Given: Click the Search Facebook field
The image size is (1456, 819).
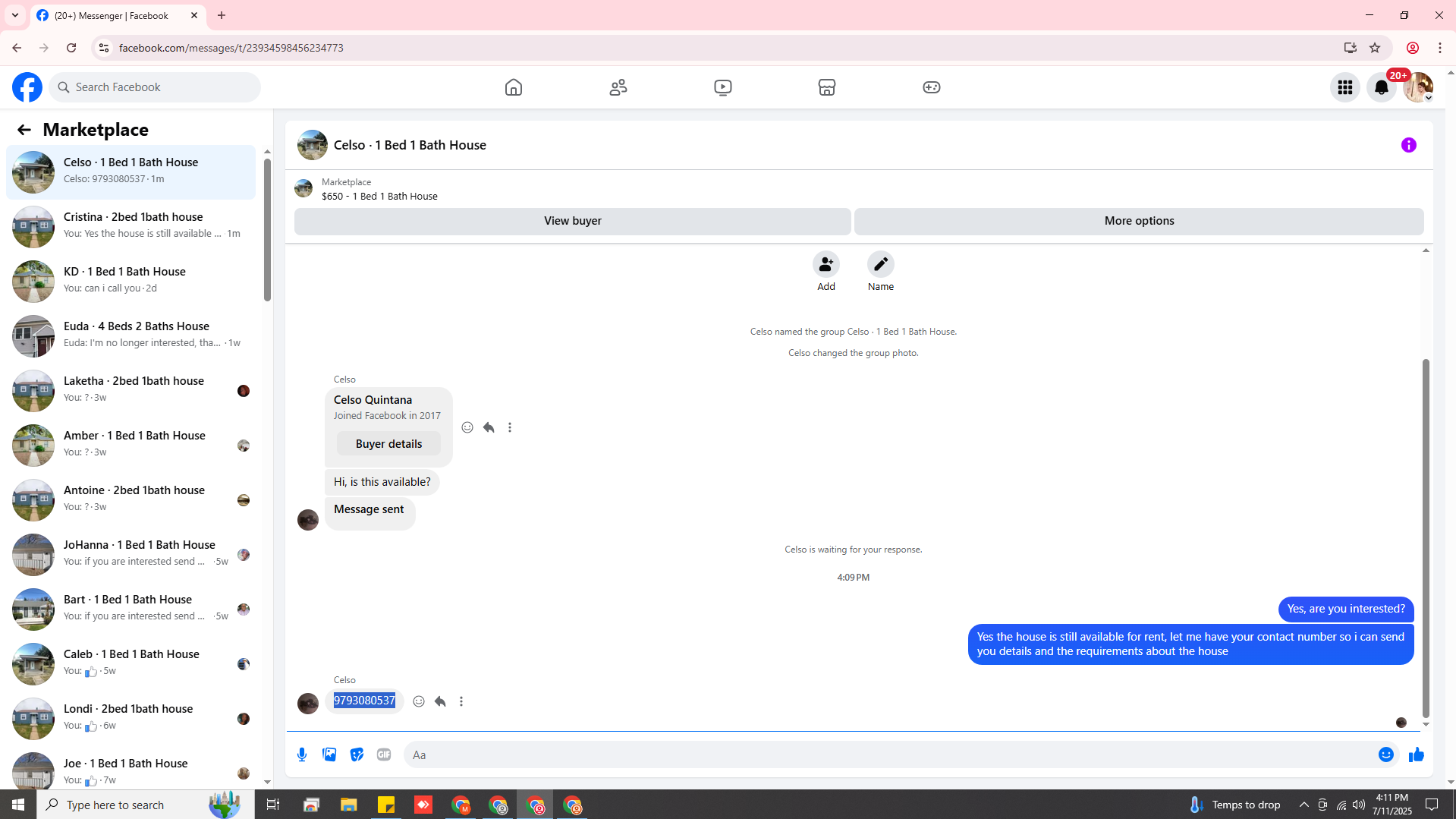Looking at the screenshot, I should click(x=155, y=87).
